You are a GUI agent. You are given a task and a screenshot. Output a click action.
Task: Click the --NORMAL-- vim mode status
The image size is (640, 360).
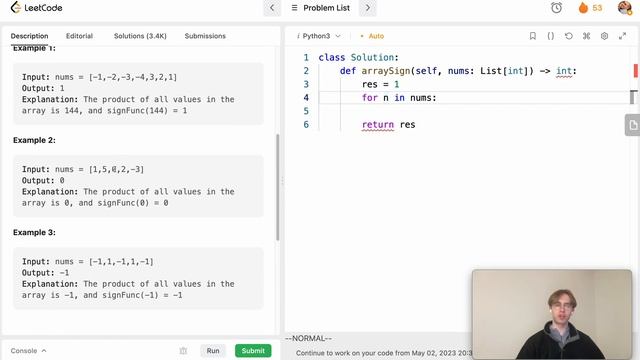click(x=308, y=338)
